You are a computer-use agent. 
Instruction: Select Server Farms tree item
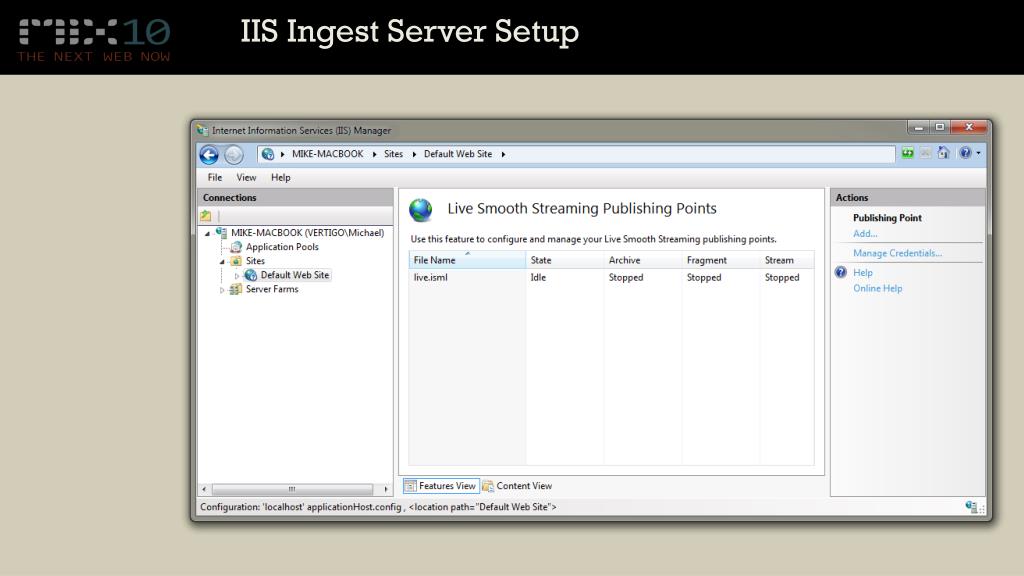[x=272, y=289]
